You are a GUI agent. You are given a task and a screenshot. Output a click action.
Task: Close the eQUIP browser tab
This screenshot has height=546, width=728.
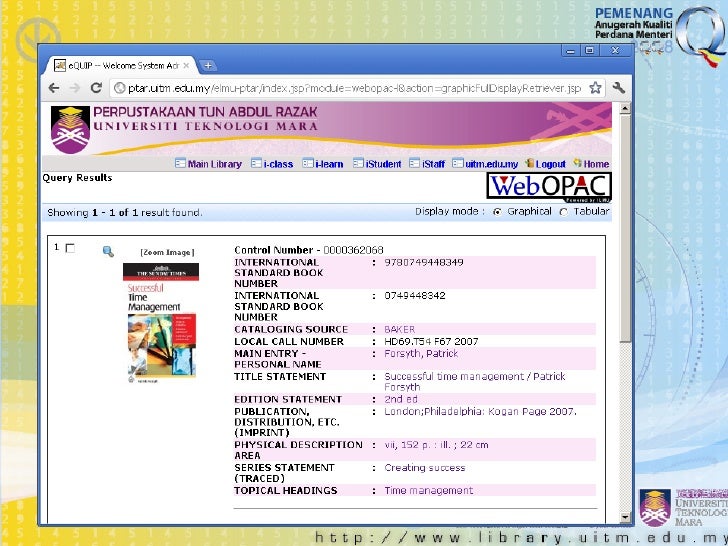coord(186,65)
